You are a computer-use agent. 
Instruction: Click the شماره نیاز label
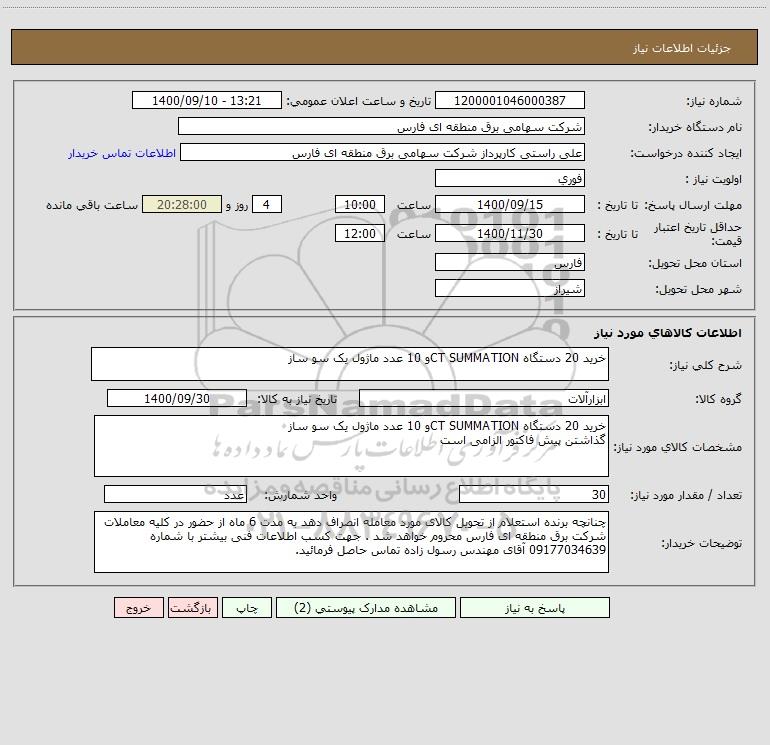pos(714,102)
